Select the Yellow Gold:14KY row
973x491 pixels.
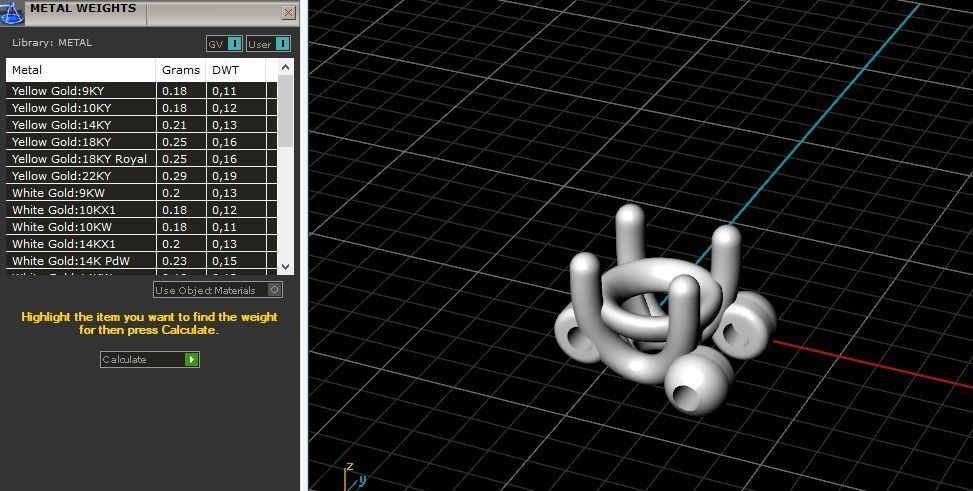tap(141, 125)
